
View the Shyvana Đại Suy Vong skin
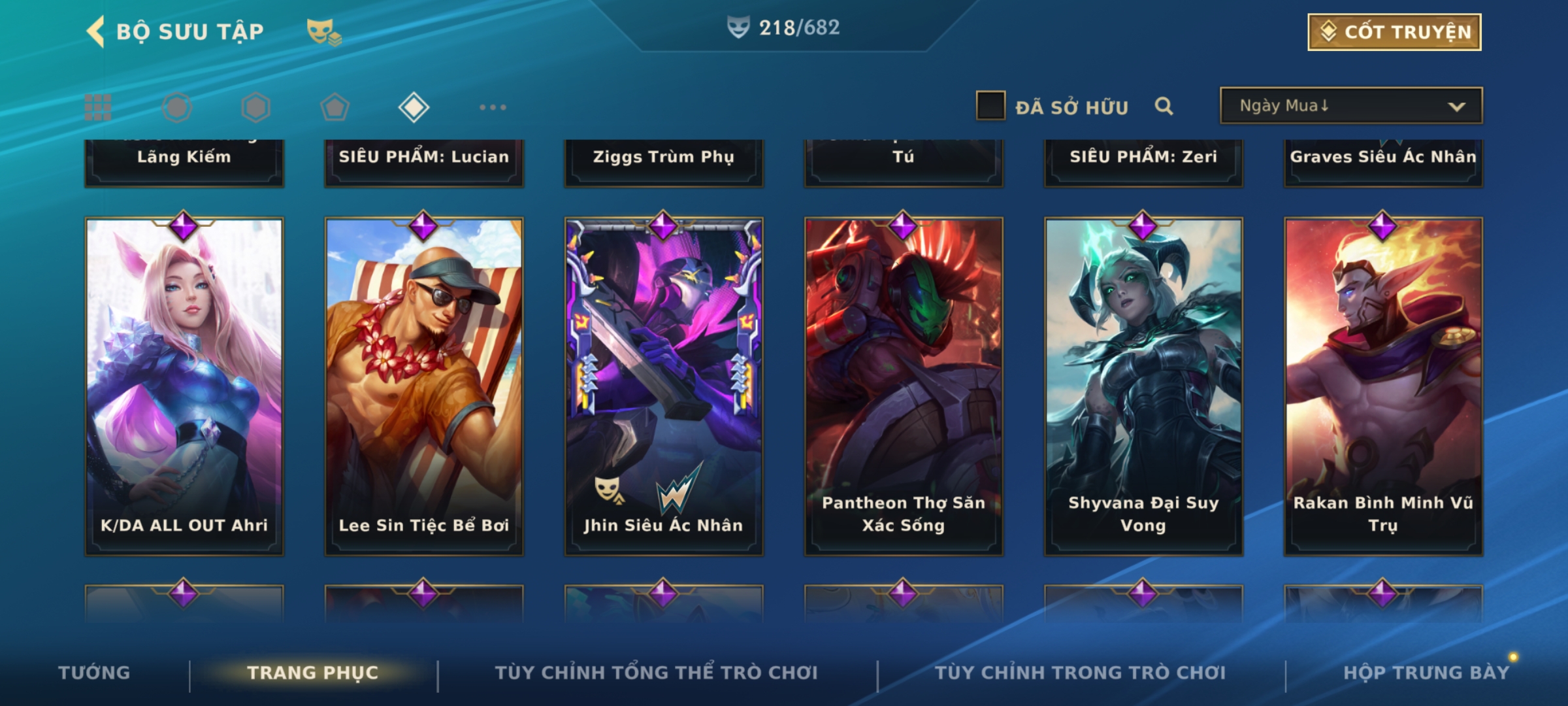coord(1143,387)
